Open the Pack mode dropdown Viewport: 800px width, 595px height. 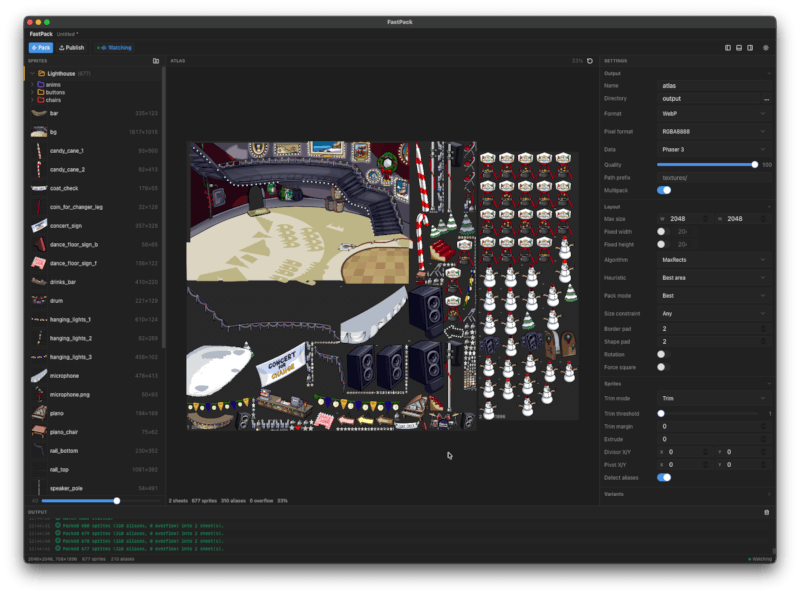point(714,295)
